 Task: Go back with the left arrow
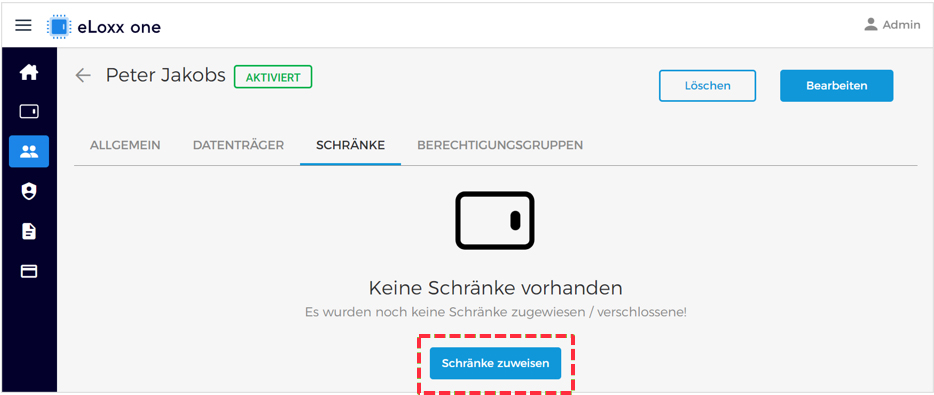[83, 75]
